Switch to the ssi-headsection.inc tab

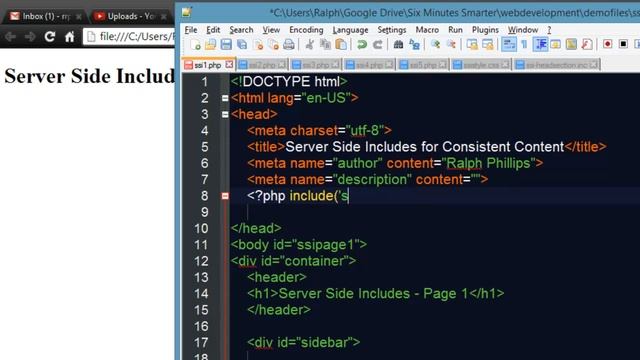coord(556,65)
